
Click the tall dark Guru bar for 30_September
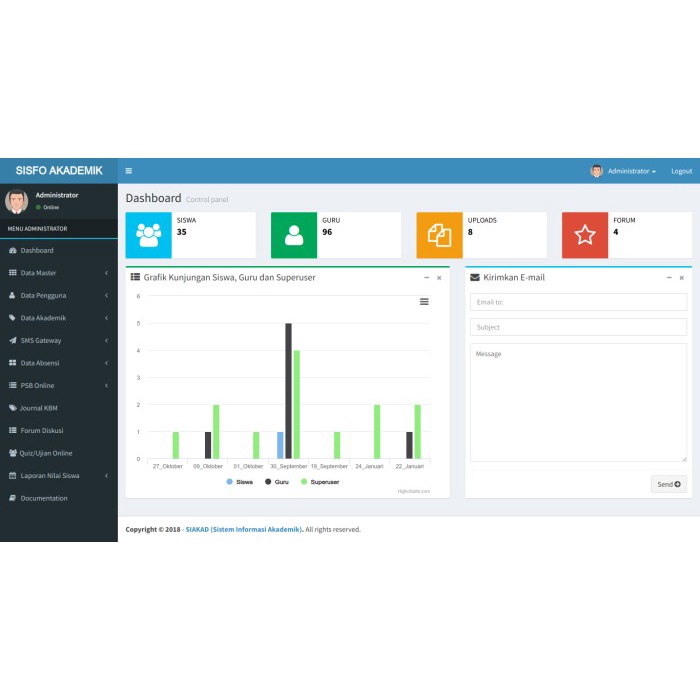288,391
